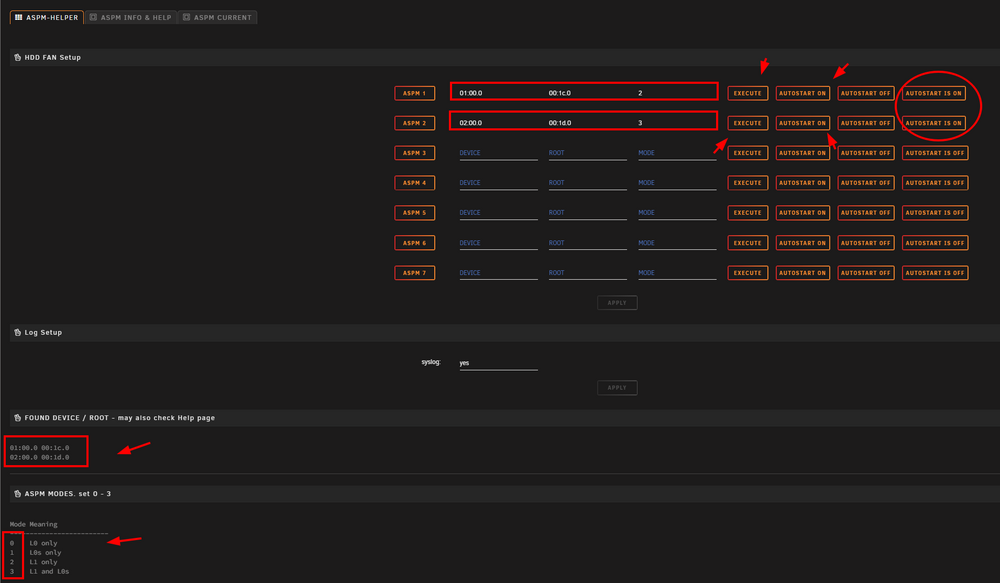
Task: Execute the ASPM 3 row
Action: click(x=747, y=153)
